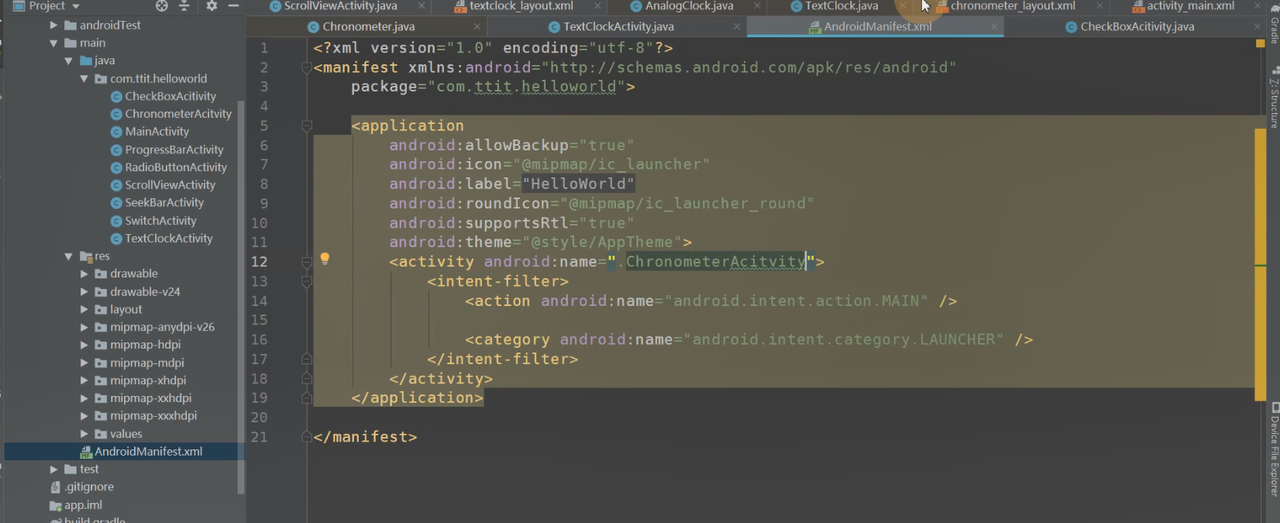The image size is (1280, 523).
Task: Click the java source folder icon
Action: (86, 61)
